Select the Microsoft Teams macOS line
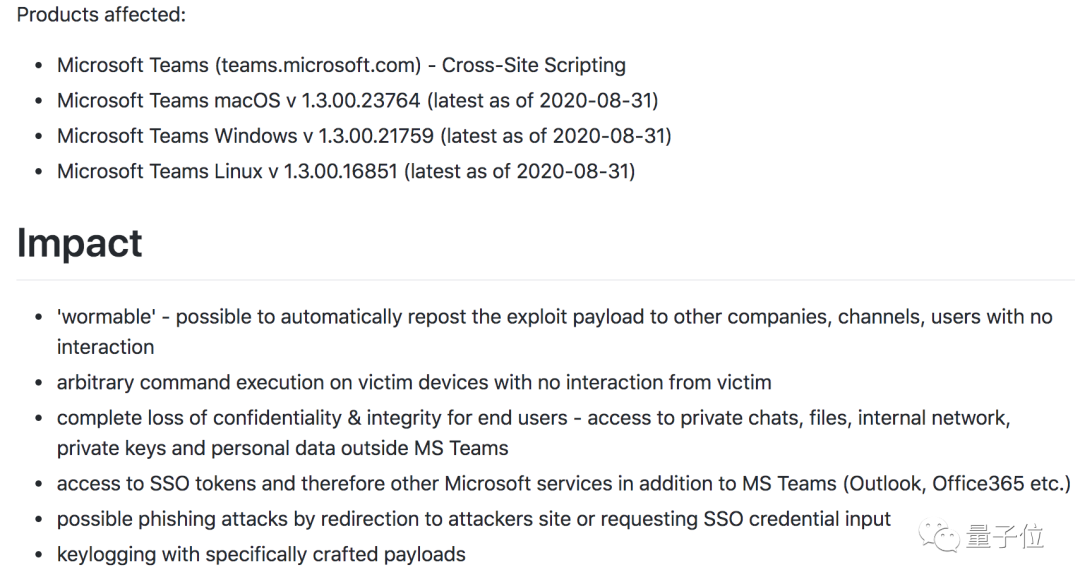The height and width of the screenshot is (584, 1080). (x=357, y=100)
